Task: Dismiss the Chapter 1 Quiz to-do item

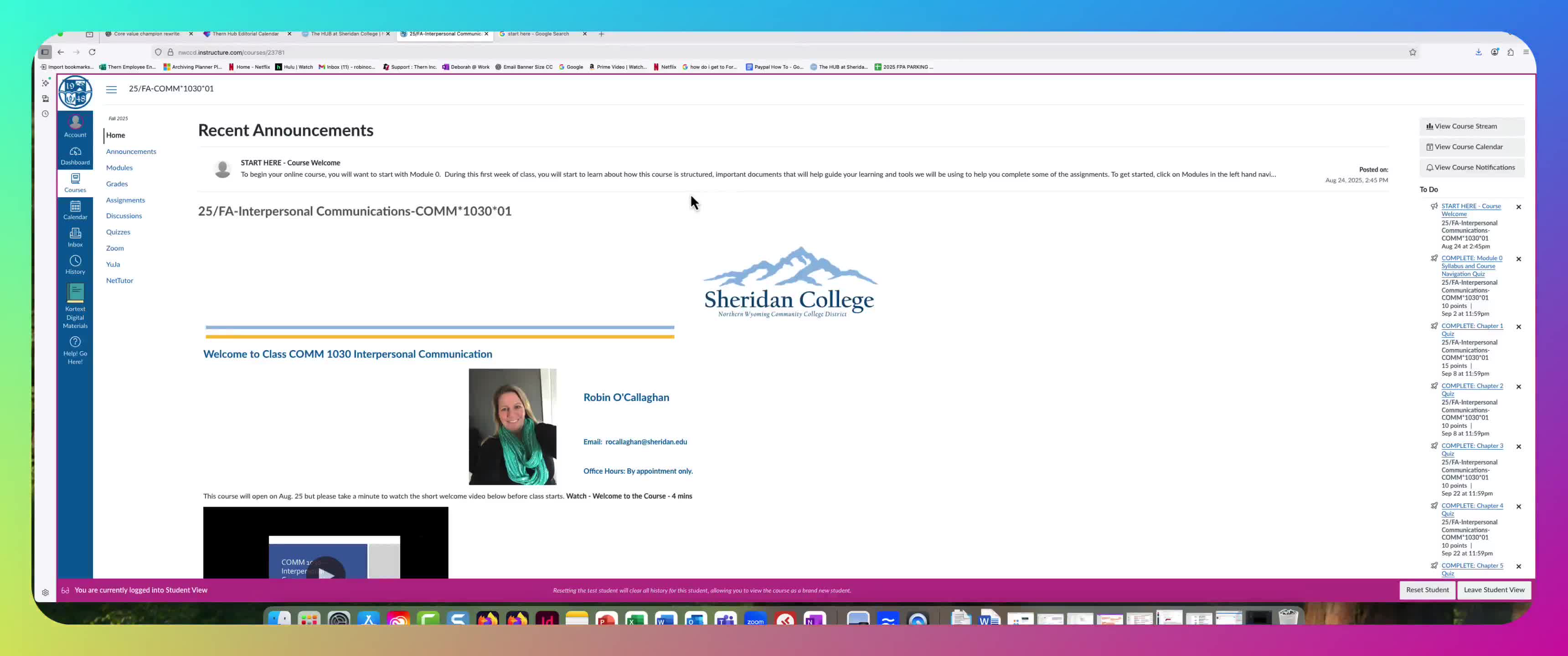Action: click(x=1518, y=327)
